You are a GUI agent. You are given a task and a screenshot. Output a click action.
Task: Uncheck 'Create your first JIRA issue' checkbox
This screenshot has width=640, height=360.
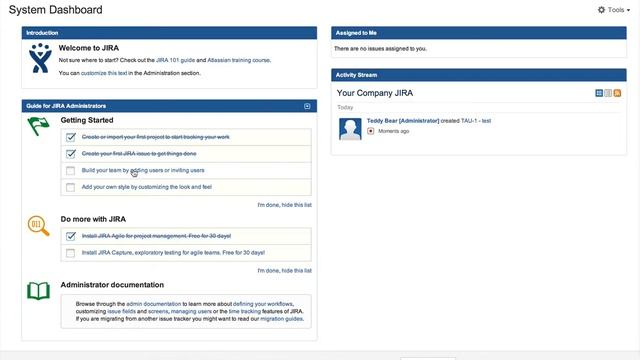click(x=71, y=154)
